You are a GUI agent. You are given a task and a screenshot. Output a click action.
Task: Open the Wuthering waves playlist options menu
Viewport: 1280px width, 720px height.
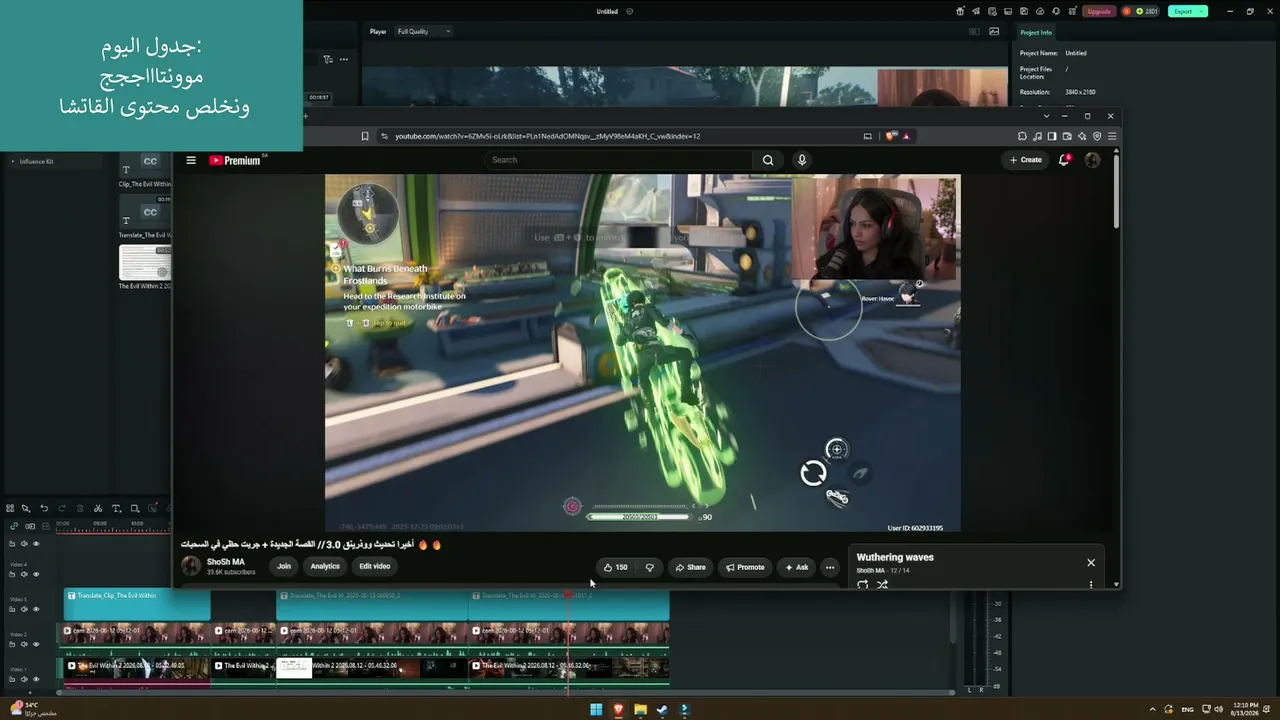(1091, 584)
